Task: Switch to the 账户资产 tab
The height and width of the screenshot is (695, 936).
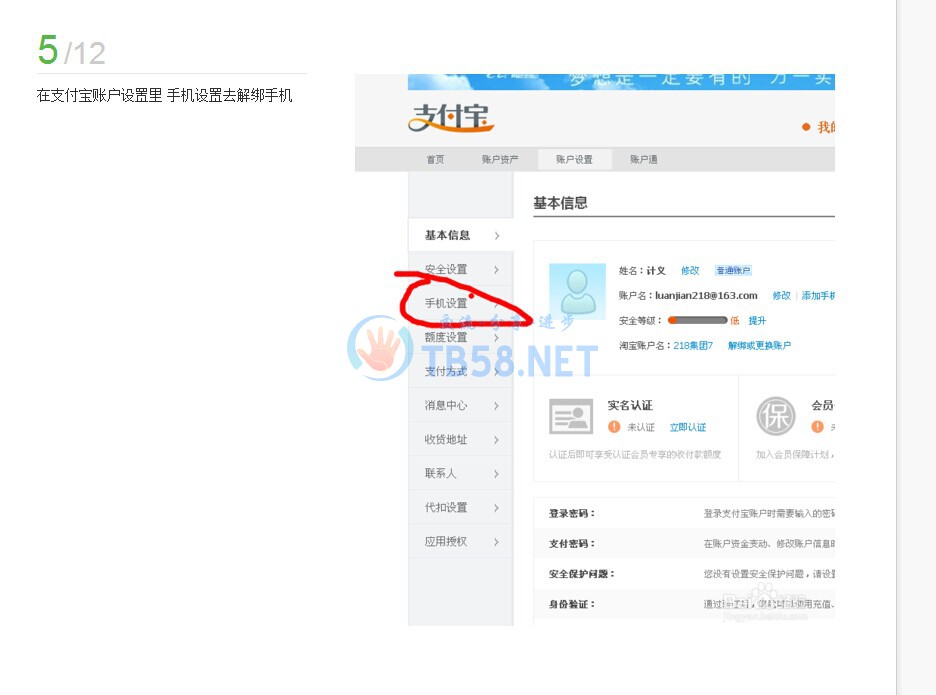Action: 500,160
